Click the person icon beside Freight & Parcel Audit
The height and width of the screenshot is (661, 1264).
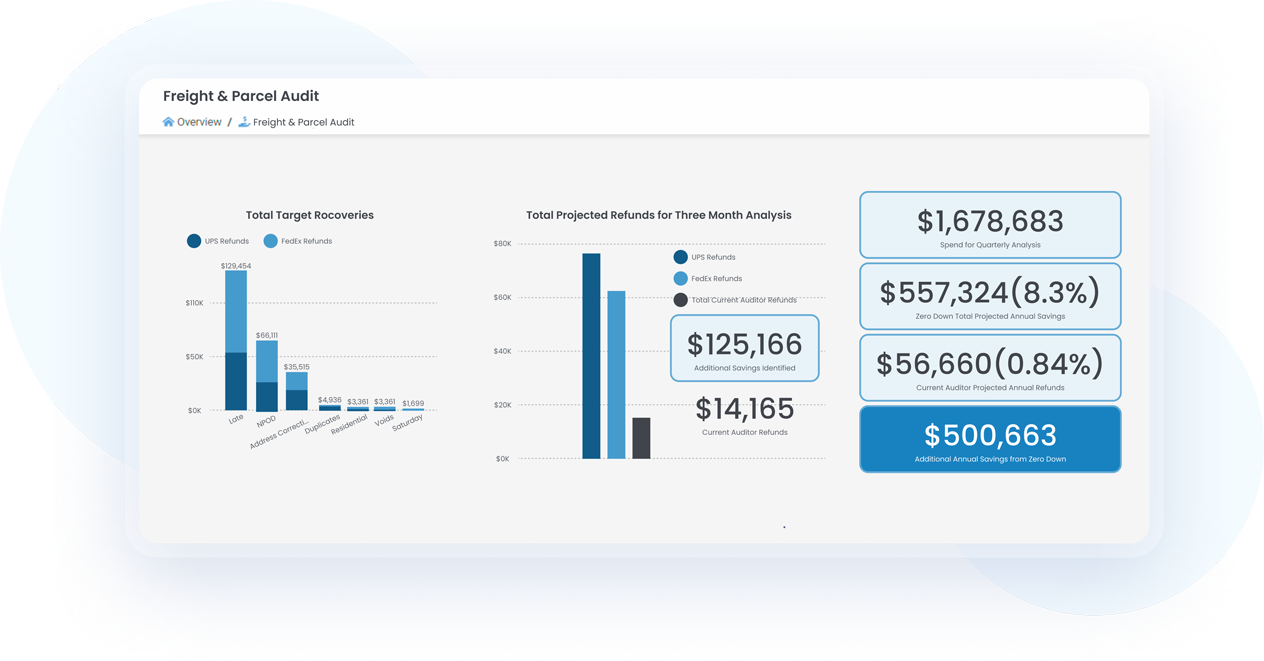243,121
